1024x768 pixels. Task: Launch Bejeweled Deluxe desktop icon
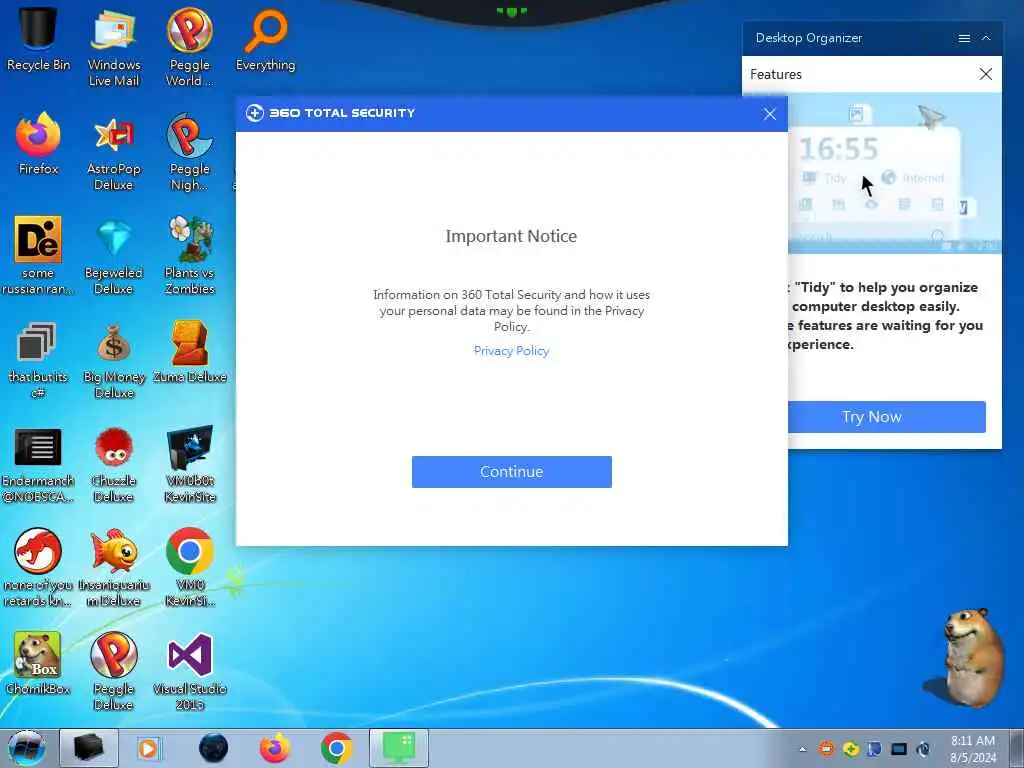tap(114, 255)
